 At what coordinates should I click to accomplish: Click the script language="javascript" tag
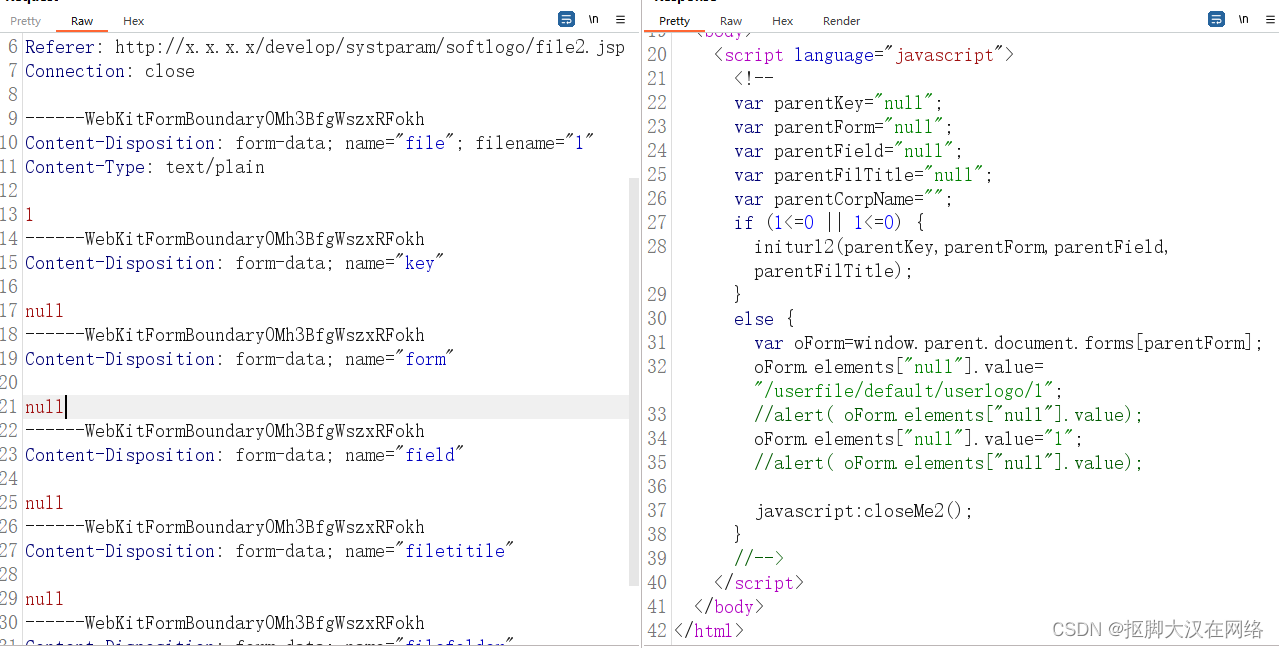pos(864,55)
